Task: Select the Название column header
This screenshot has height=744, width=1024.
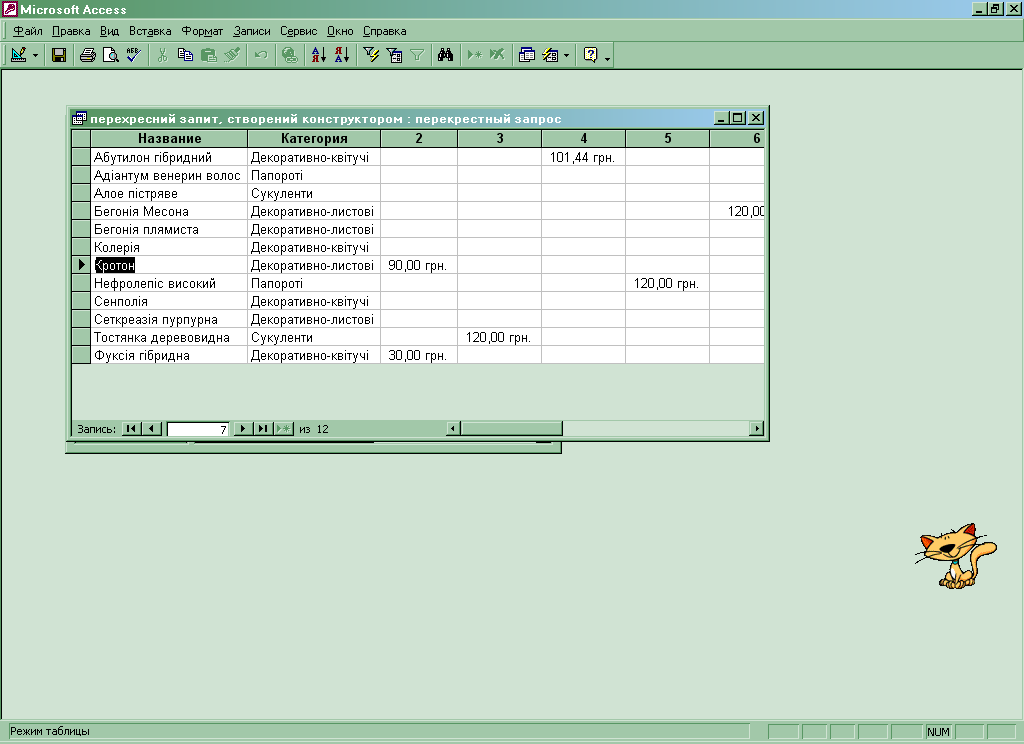Action: [x=169, y=138]
